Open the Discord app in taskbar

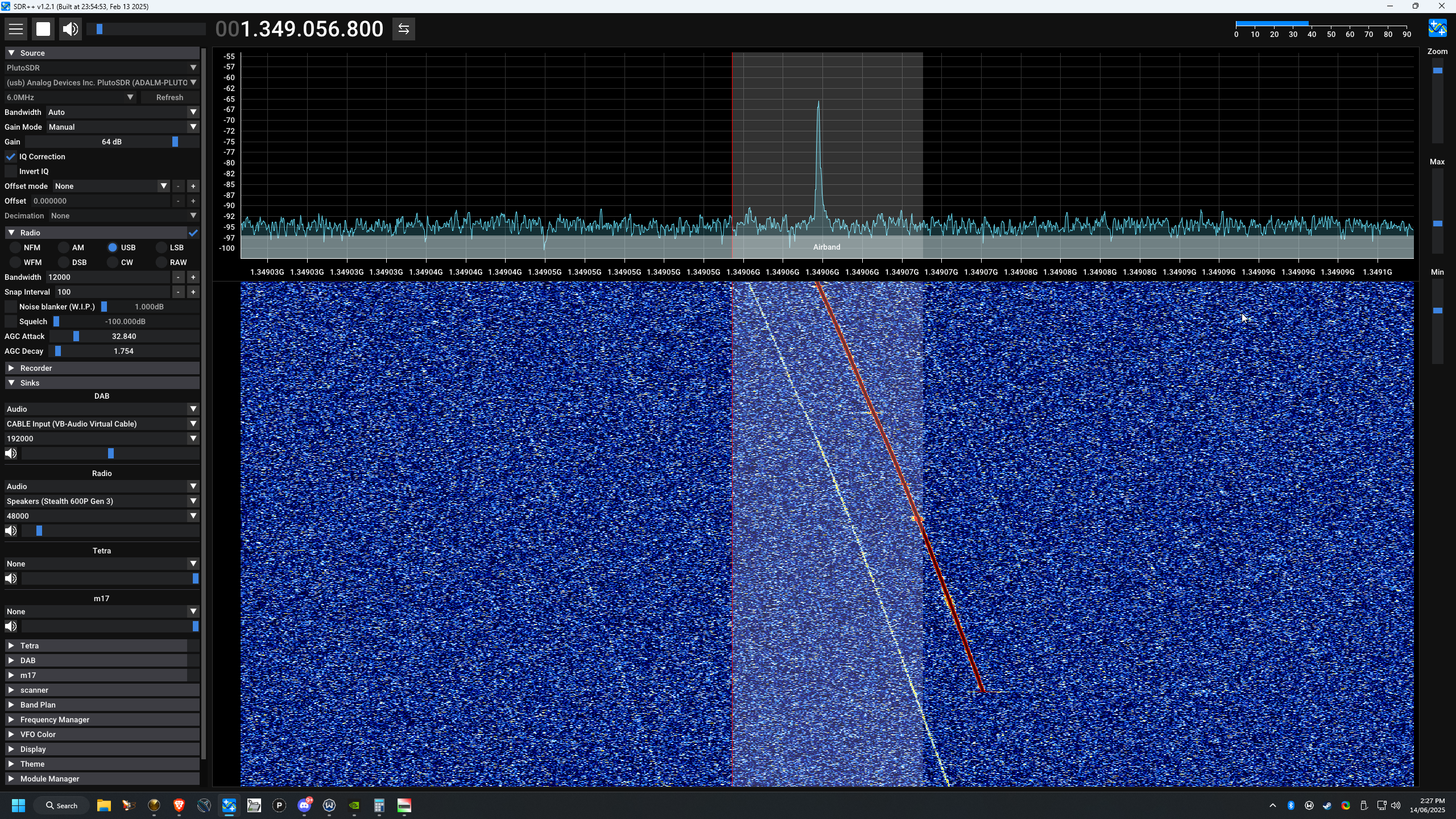pyautogui.click(x=305, y=805)
